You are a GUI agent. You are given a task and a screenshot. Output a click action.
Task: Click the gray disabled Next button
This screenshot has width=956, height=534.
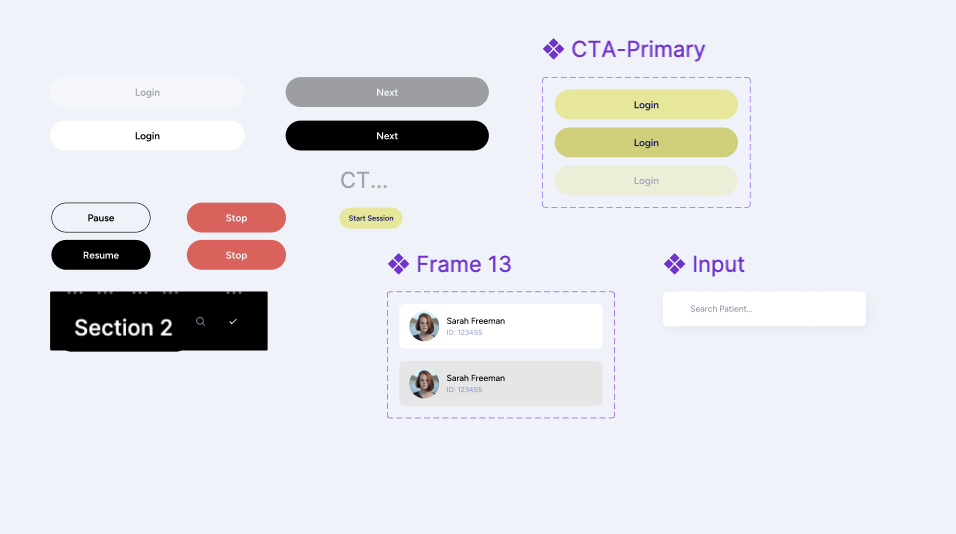click(387, 92)
